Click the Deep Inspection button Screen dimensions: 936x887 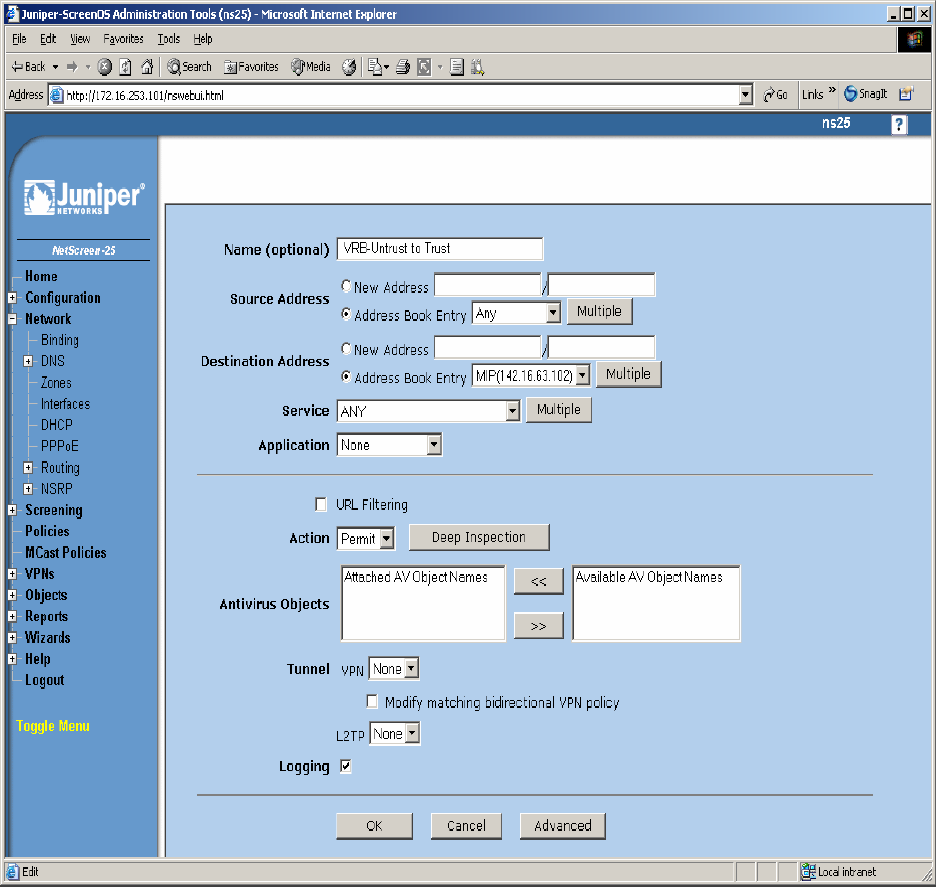tap(479, 537)
